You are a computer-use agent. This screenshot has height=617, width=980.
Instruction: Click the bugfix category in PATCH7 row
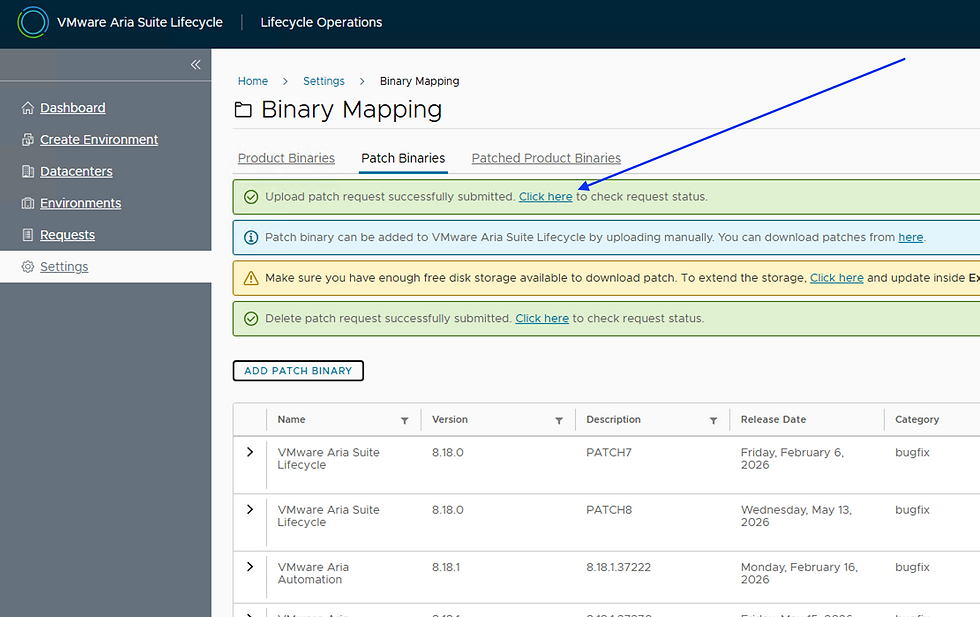tap(912, 453)
